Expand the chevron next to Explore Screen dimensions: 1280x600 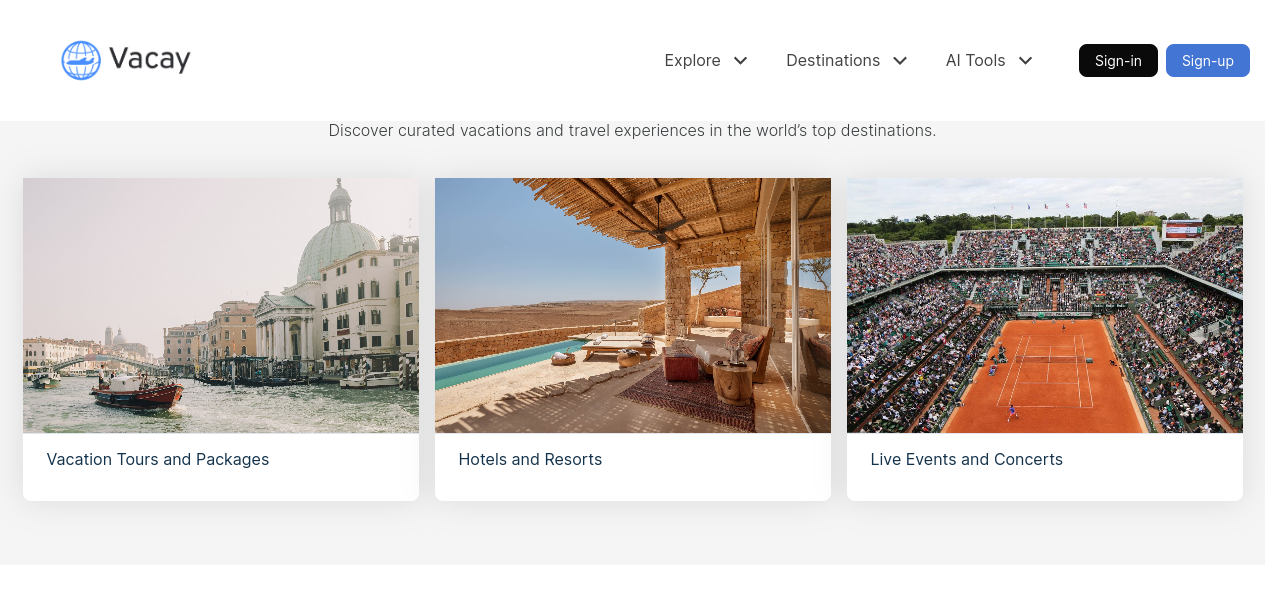(x=741, y=60)
